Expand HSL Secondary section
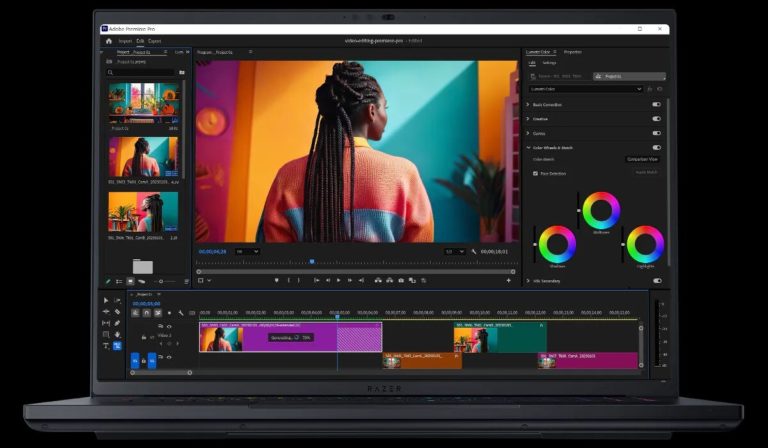 (528, 281)
